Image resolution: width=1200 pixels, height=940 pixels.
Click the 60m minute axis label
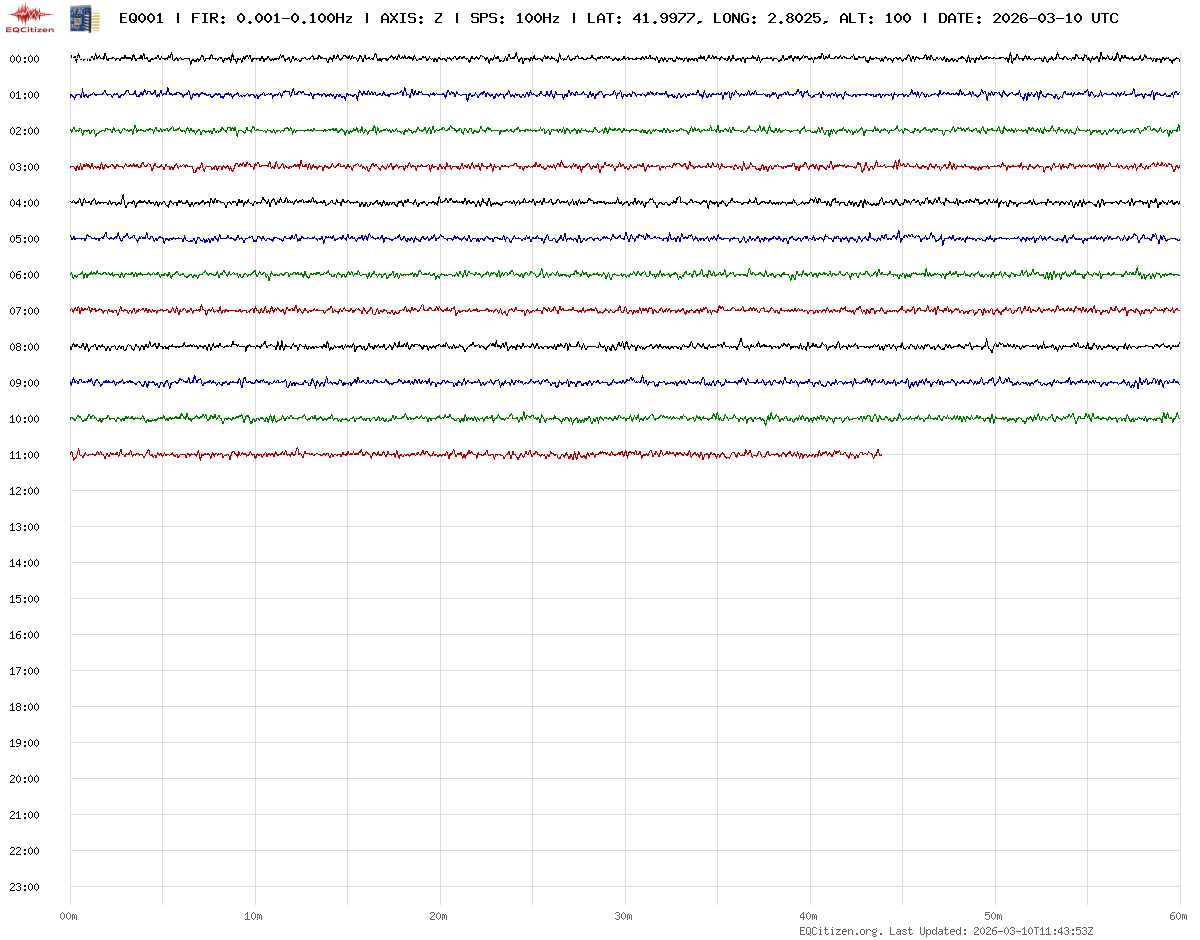[x=1179, y=916]
